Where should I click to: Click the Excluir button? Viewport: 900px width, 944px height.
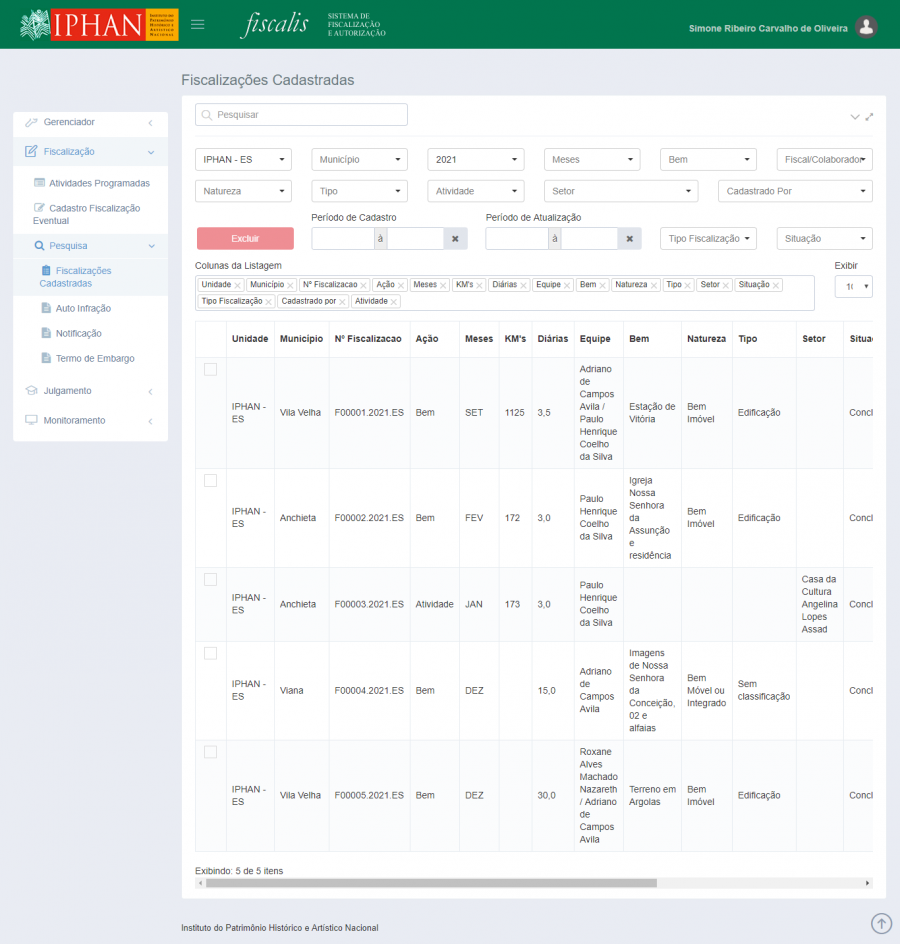click(245, 239)
